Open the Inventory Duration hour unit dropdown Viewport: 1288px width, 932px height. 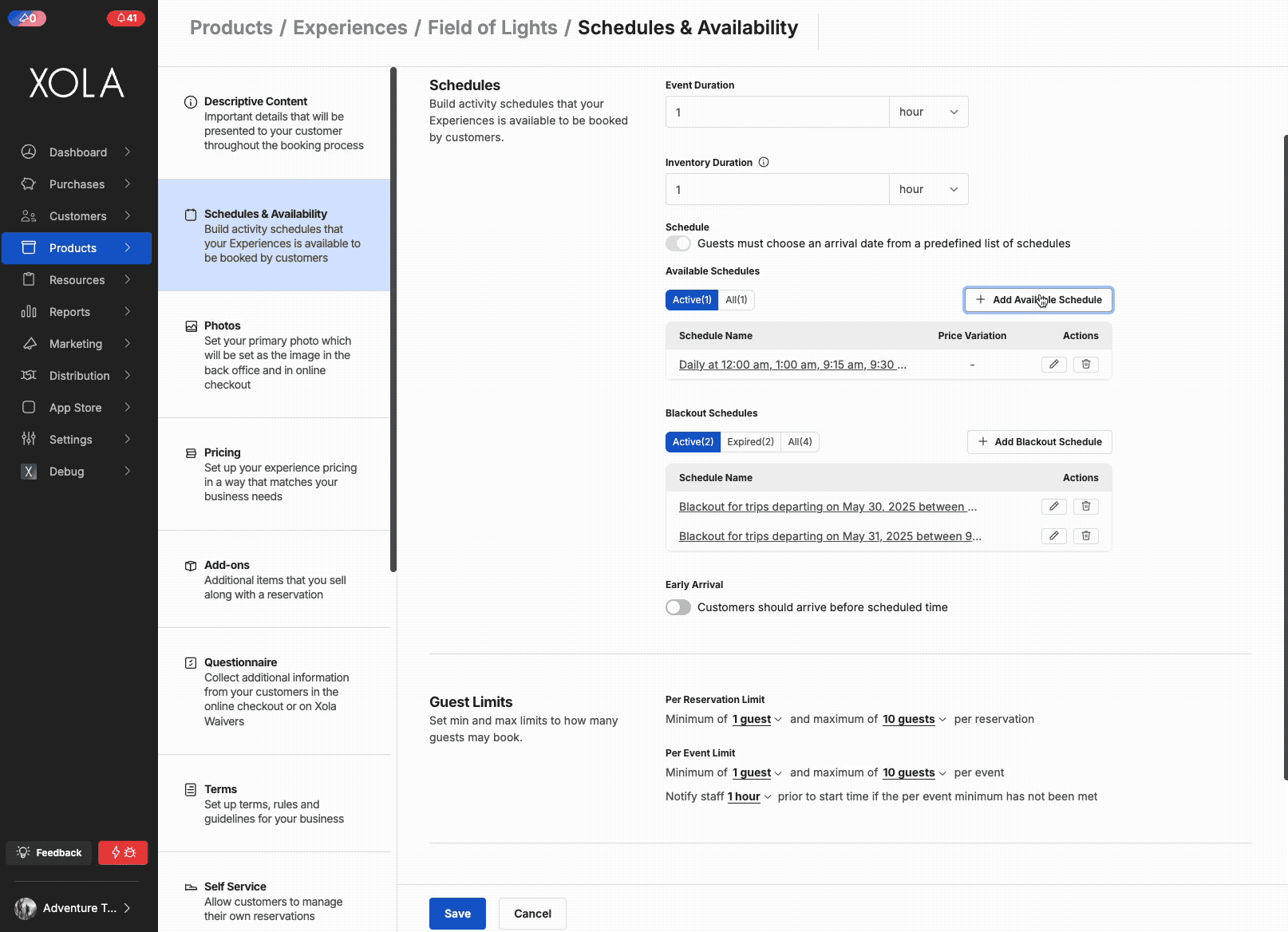coord(929,189)
